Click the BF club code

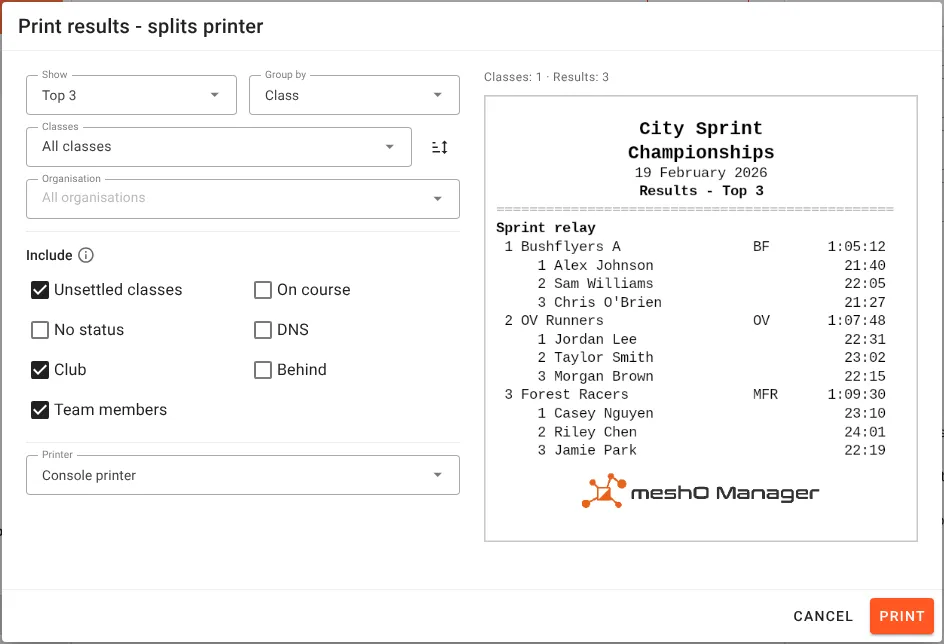(761, 246)
